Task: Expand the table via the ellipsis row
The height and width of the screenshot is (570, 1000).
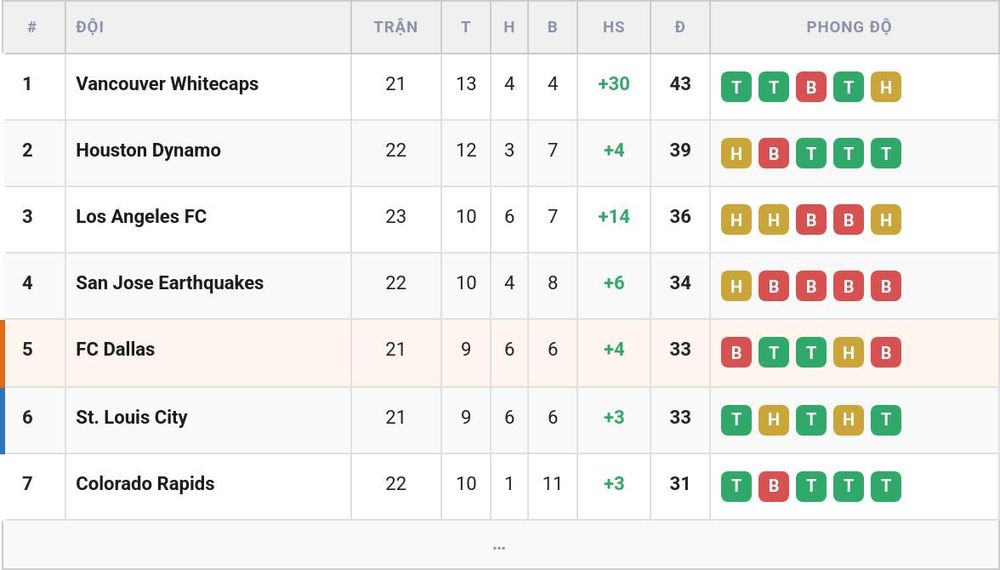Action: pyautogui.click(x=499, y=546)
